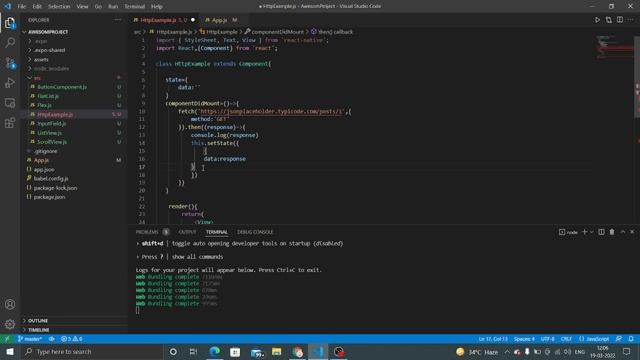Open package.json in explorer
The width and height of the screenshot is (640, 360).
49,197
